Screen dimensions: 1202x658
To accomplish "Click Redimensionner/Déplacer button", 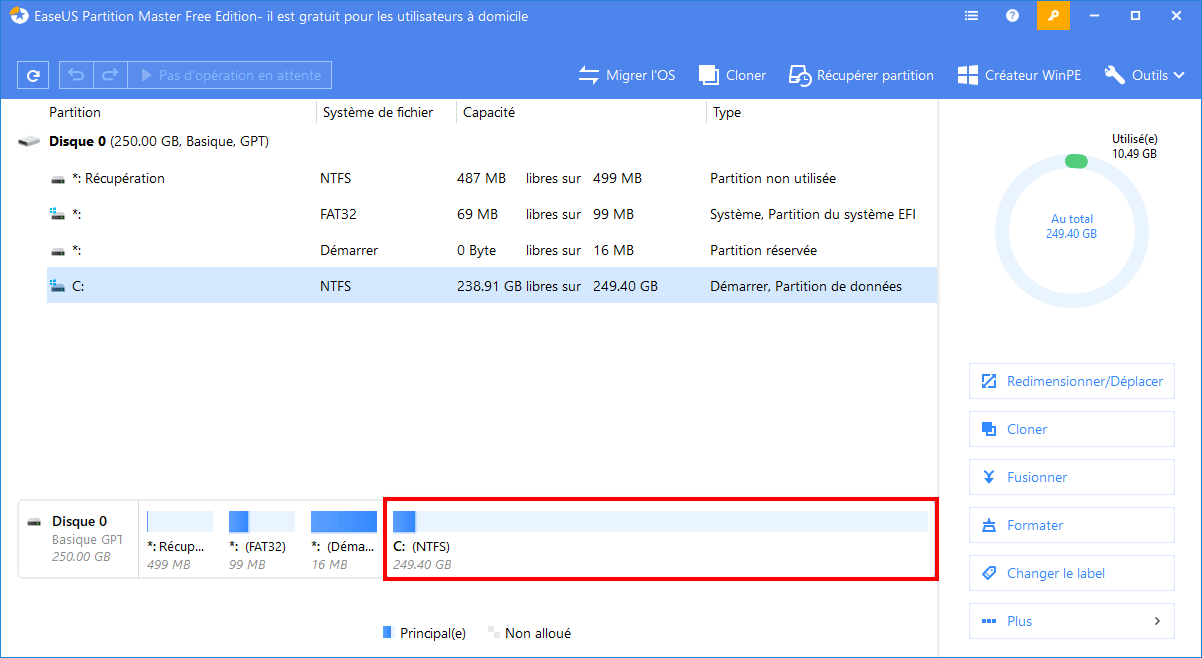I will [x=1072, y=381].
